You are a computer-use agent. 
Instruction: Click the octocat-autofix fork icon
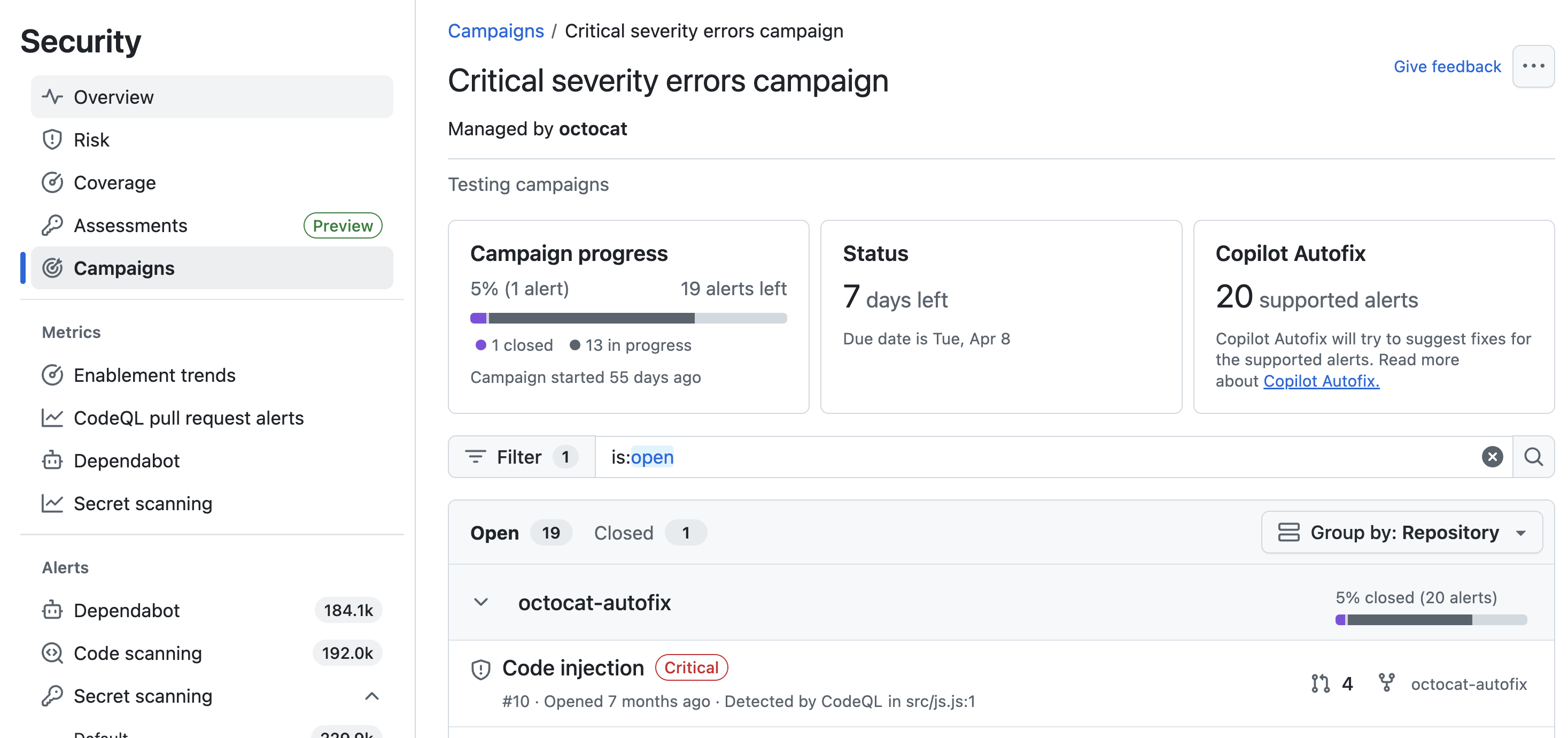tap(1388, 683)
